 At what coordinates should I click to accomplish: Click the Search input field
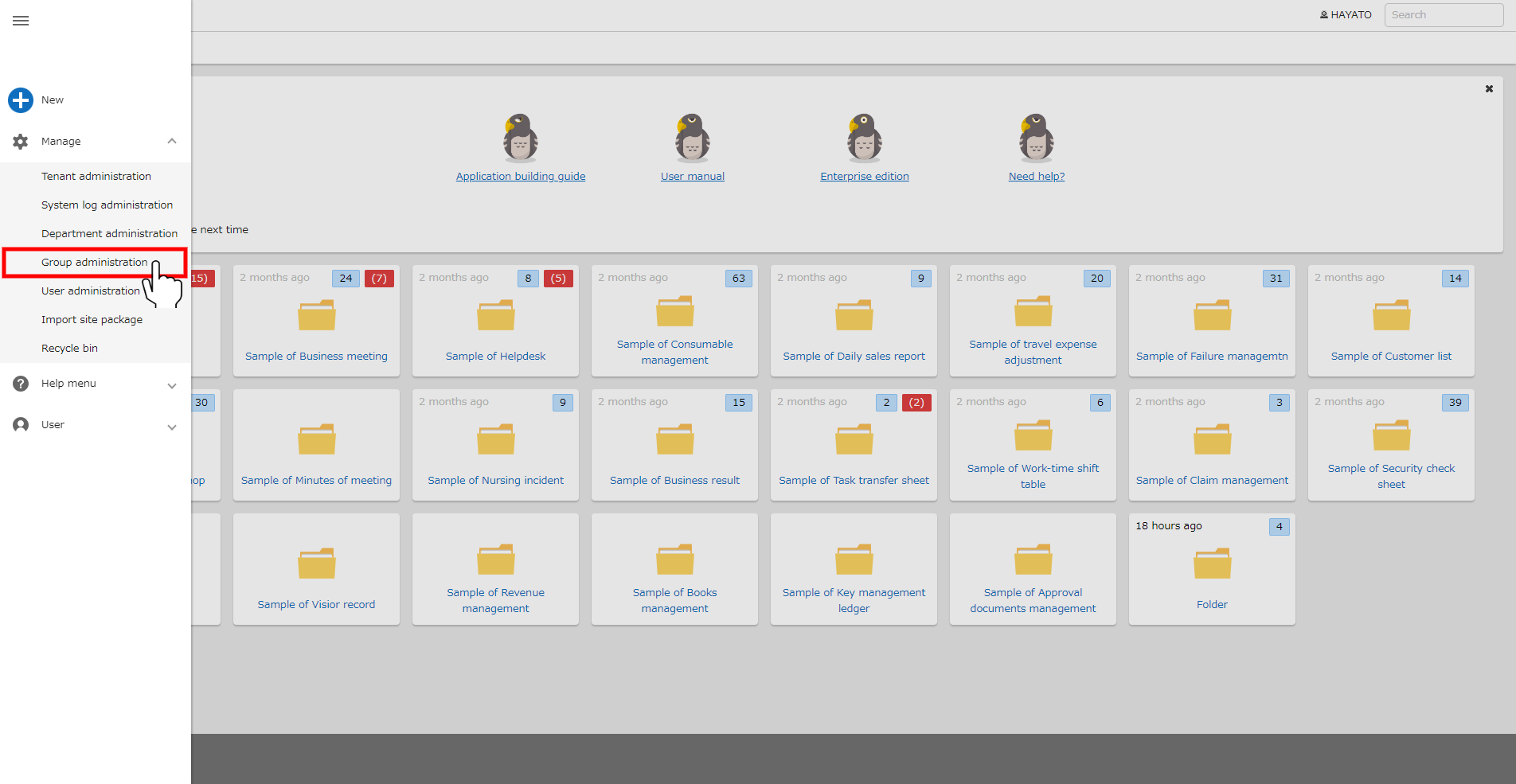click(x=1444, y=15)
